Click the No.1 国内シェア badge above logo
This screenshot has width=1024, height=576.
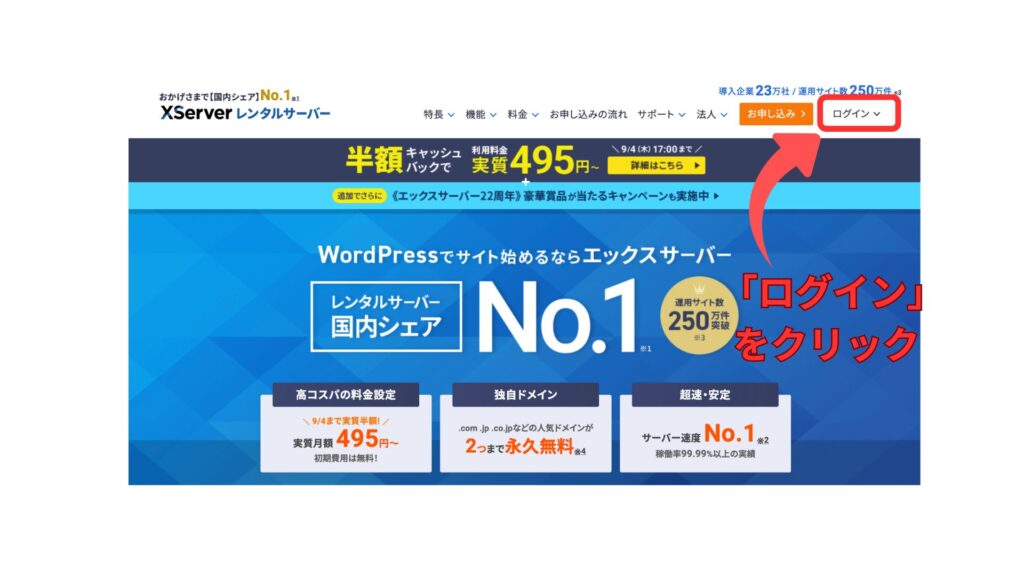(x=229, y=95)
